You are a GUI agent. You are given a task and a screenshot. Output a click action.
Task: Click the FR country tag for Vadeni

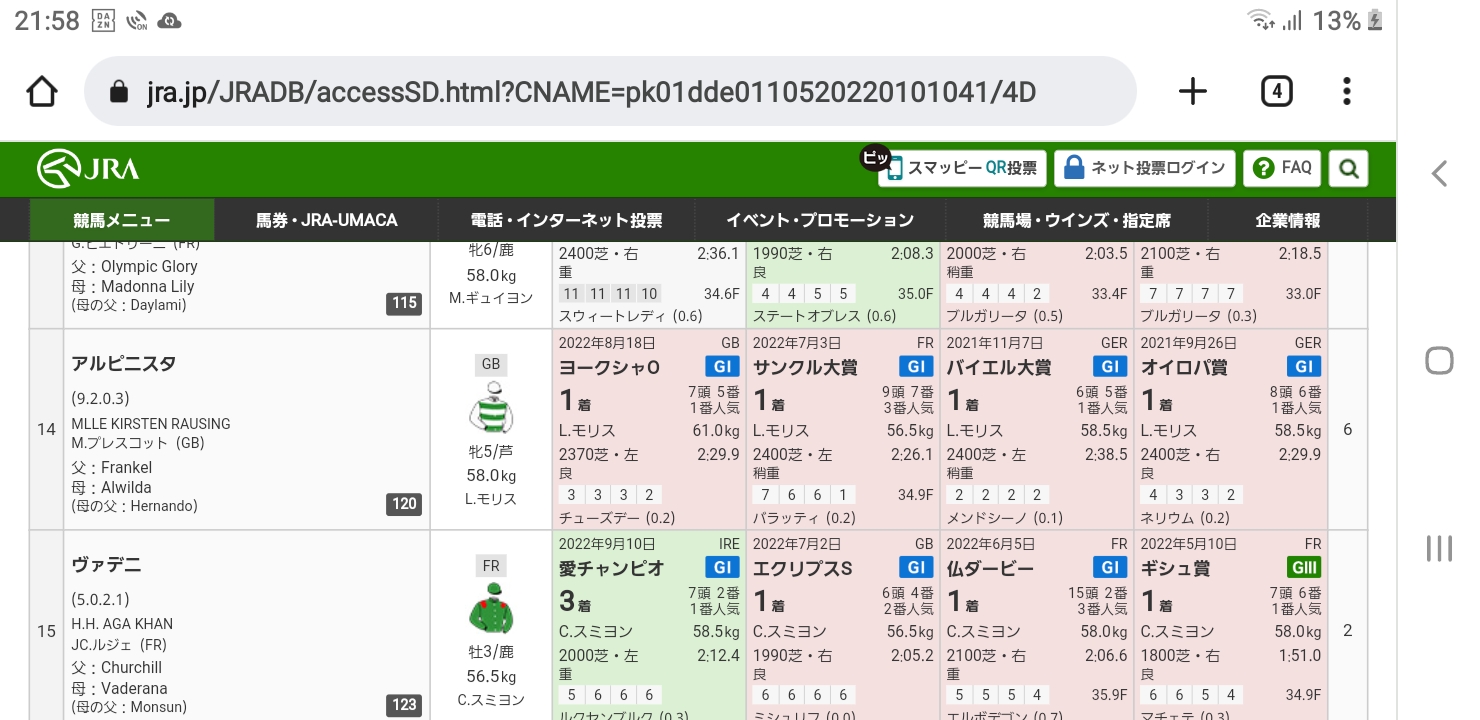491,565
